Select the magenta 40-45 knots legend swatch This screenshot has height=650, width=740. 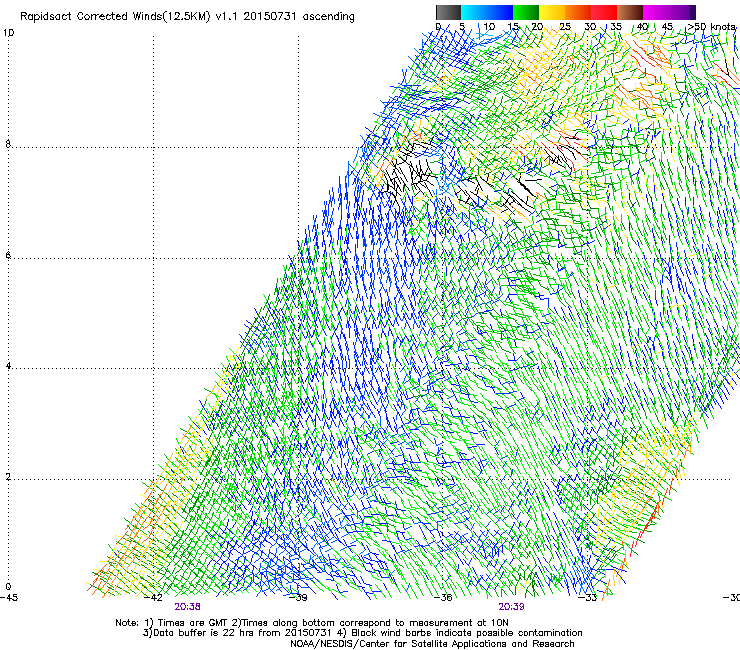pyautogui.click(x=656, y=12)
